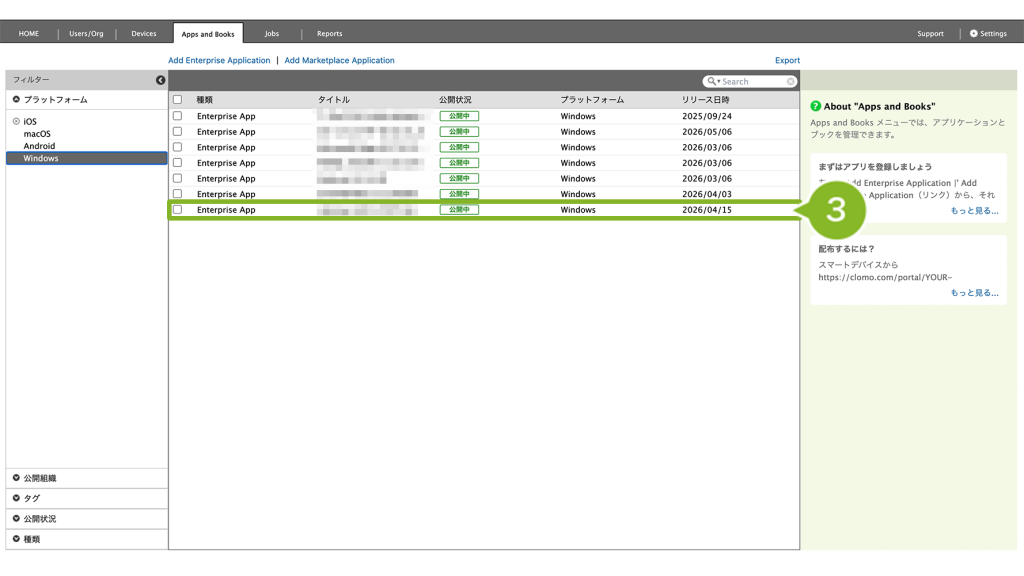Screen dimensions: 1024x576
Task: Click the search magnifier icon
Action: (x=712, y=82)
